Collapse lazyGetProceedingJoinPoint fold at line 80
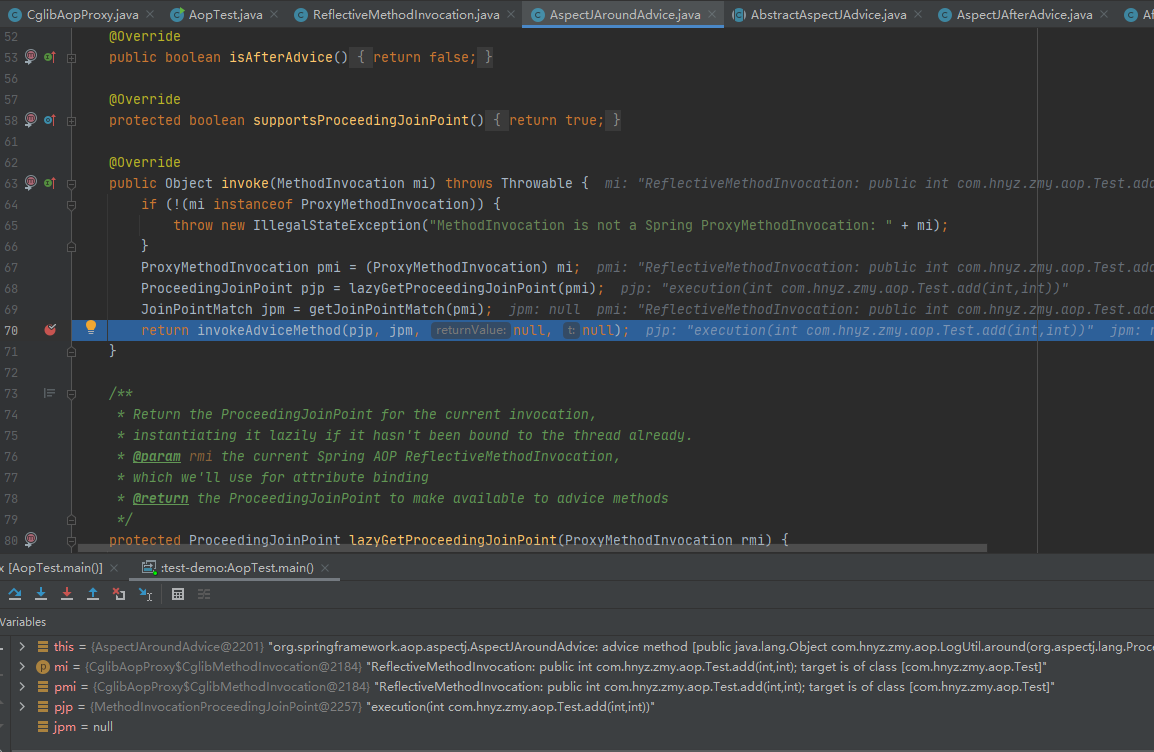This screenshot has width=1154, height=752. [x=71, y=540]
